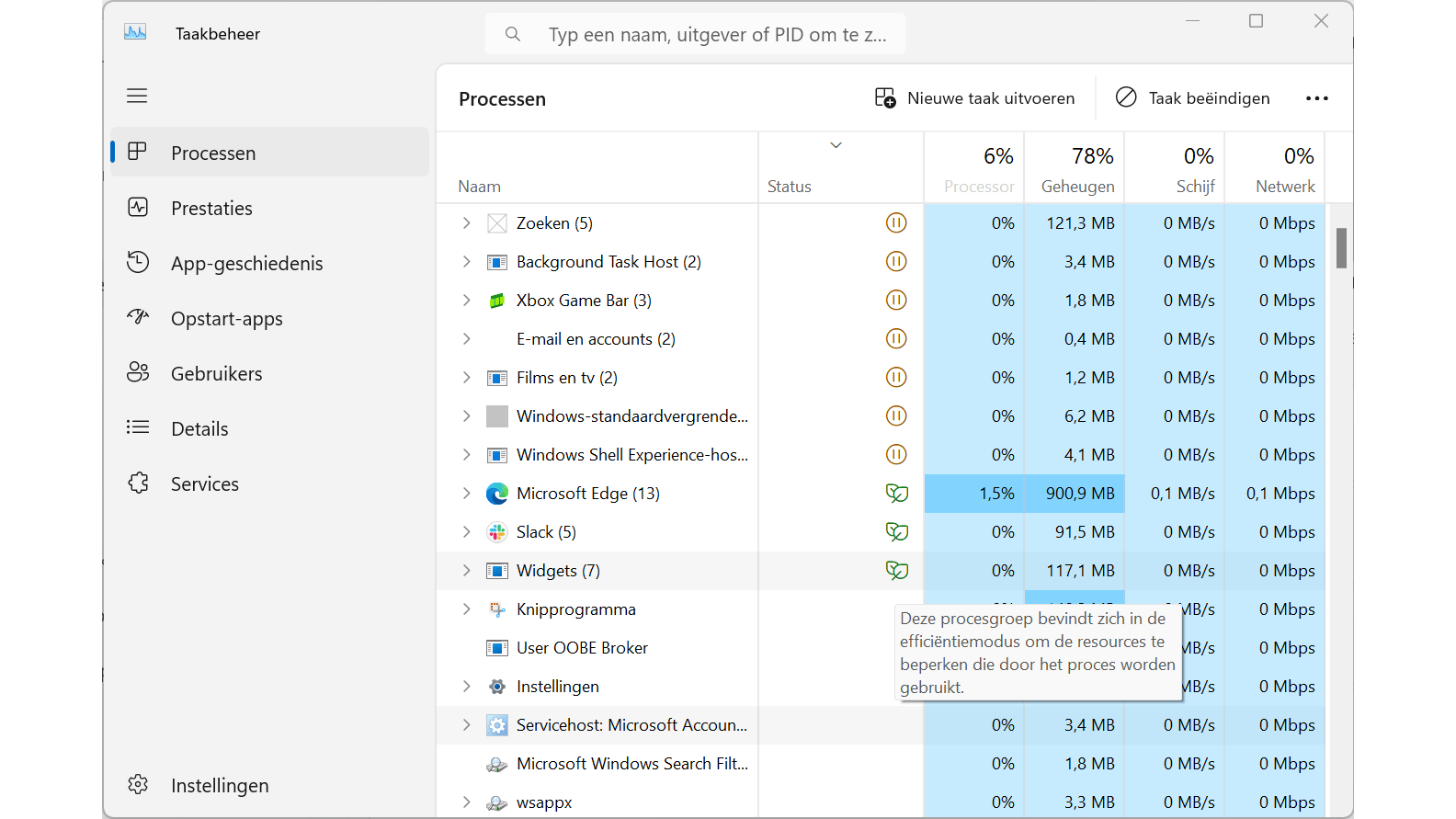Expand the Zoeken process group
This screenshot has width=1456, height=819.
467,223
